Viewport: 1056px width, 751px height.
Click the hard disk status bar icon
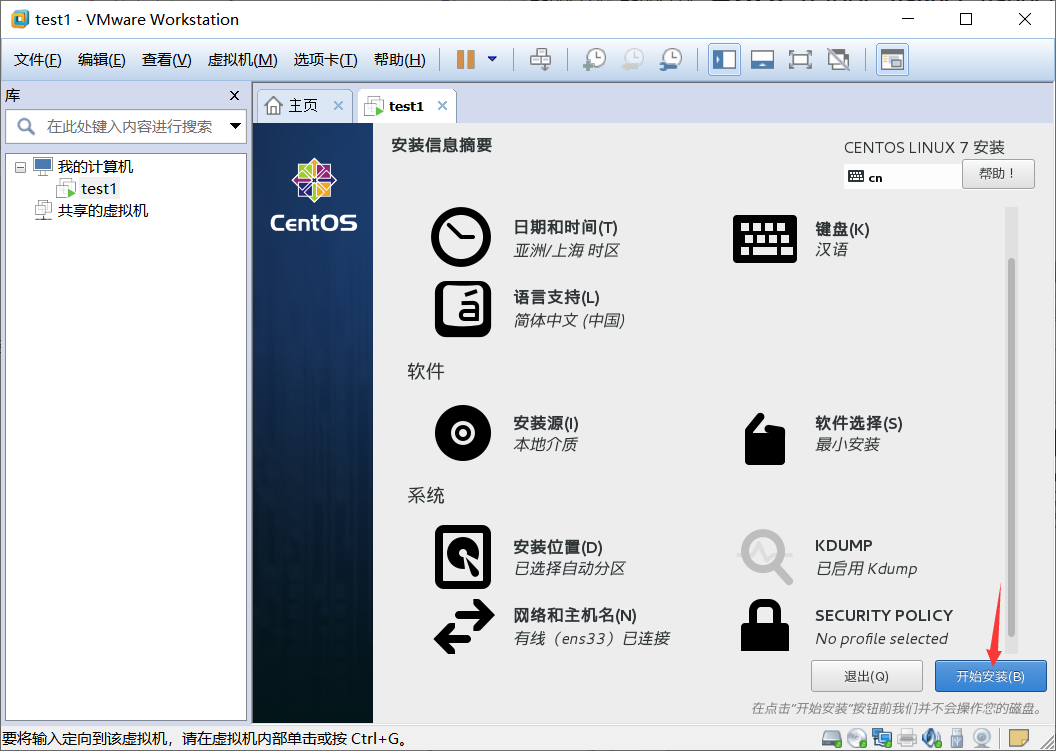832,738
